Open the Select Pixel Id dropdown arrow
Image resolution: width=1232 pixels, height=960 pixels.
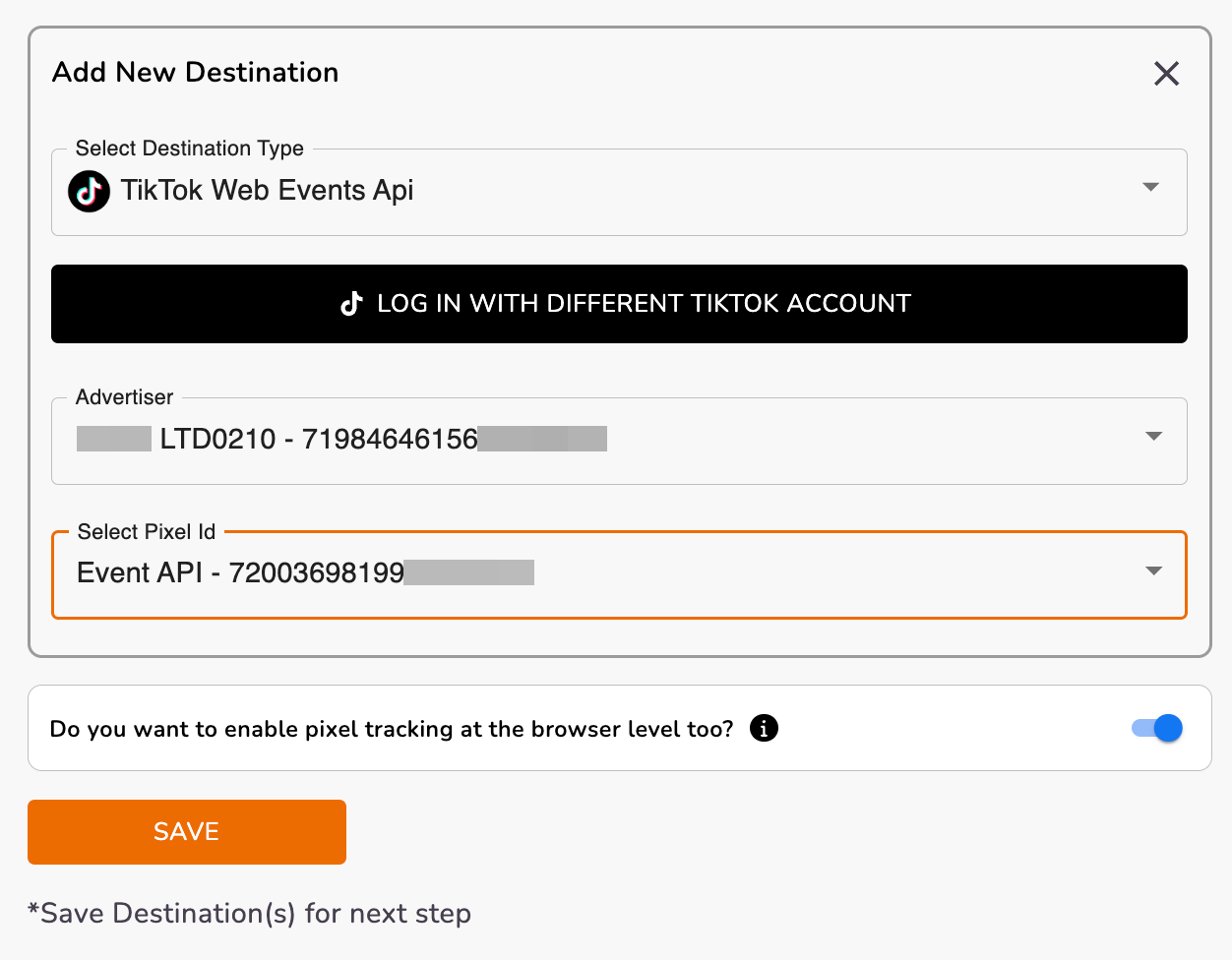tap(1154, 570)
